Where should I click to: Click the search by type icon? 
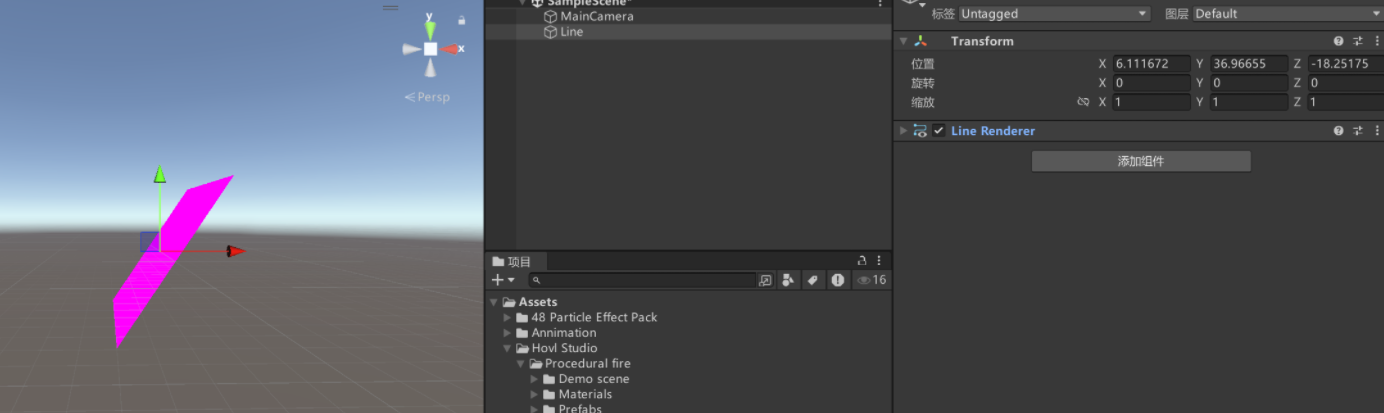point(789,281)
